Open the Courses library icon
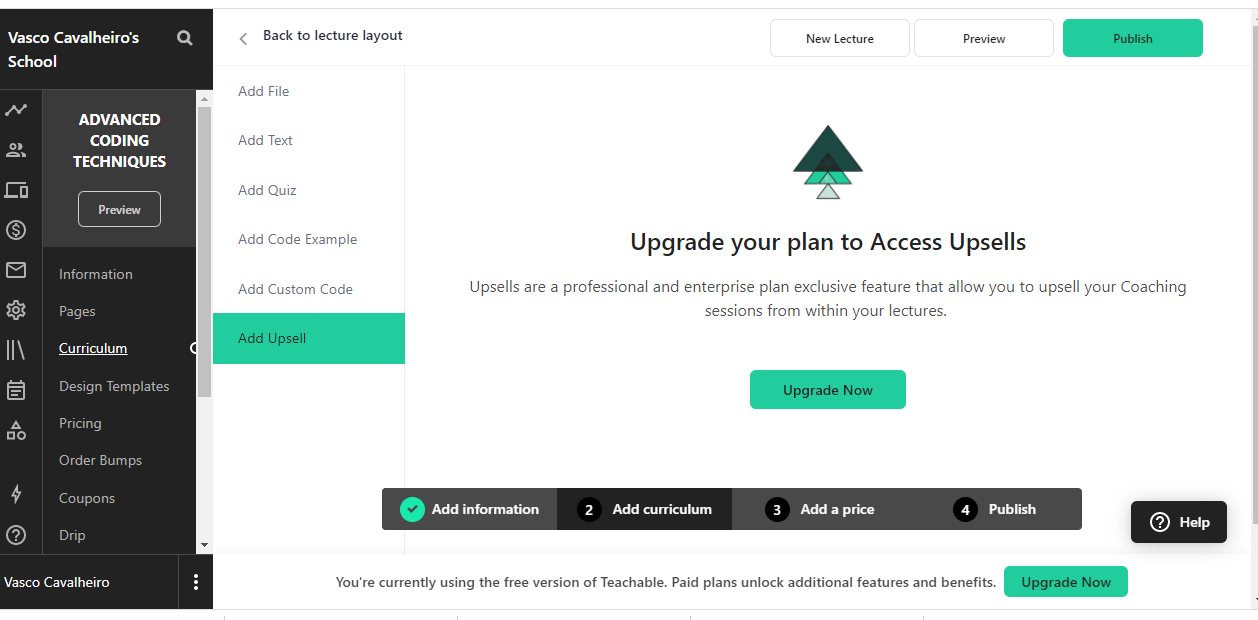Image resolution: width=1258 pixels, height=620 pixels. click(x=16, y=350)
